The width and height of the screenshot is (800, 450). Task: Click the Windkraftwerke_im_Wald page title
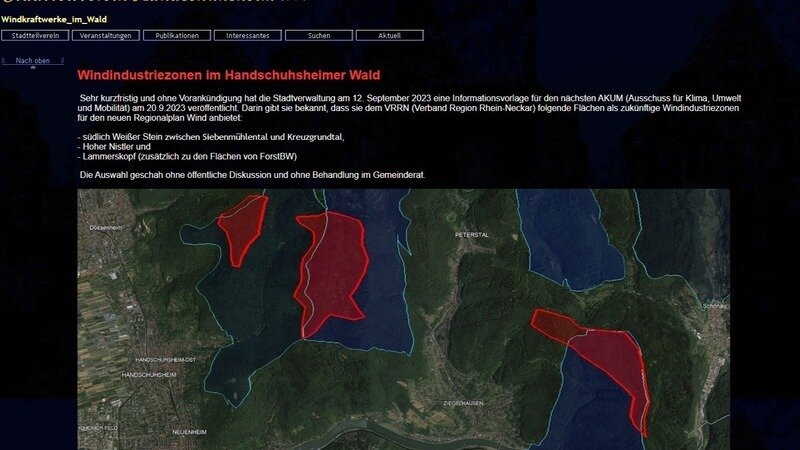tap(54, 19)
